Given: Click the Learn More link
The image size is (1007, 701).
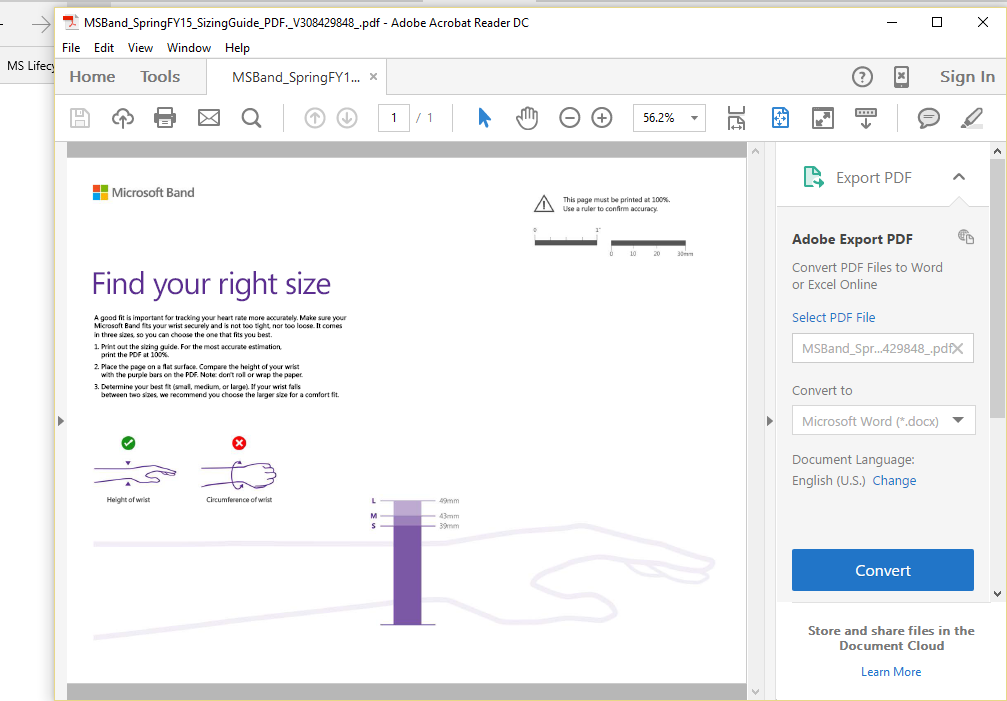Looking at the screenshot, I should coord(891,671).
